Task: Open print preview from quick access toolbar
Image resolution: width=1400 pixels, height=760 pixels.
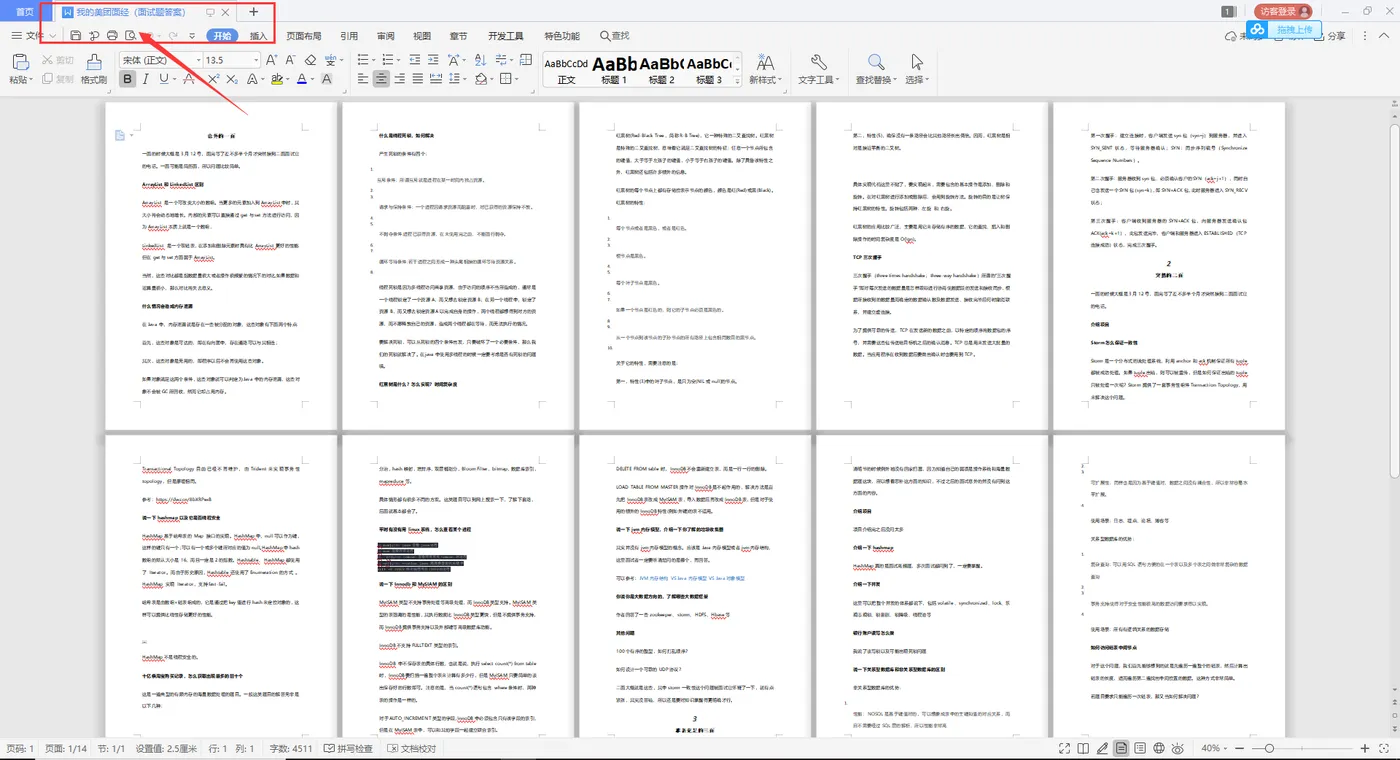Action: (x=130, y=36)
